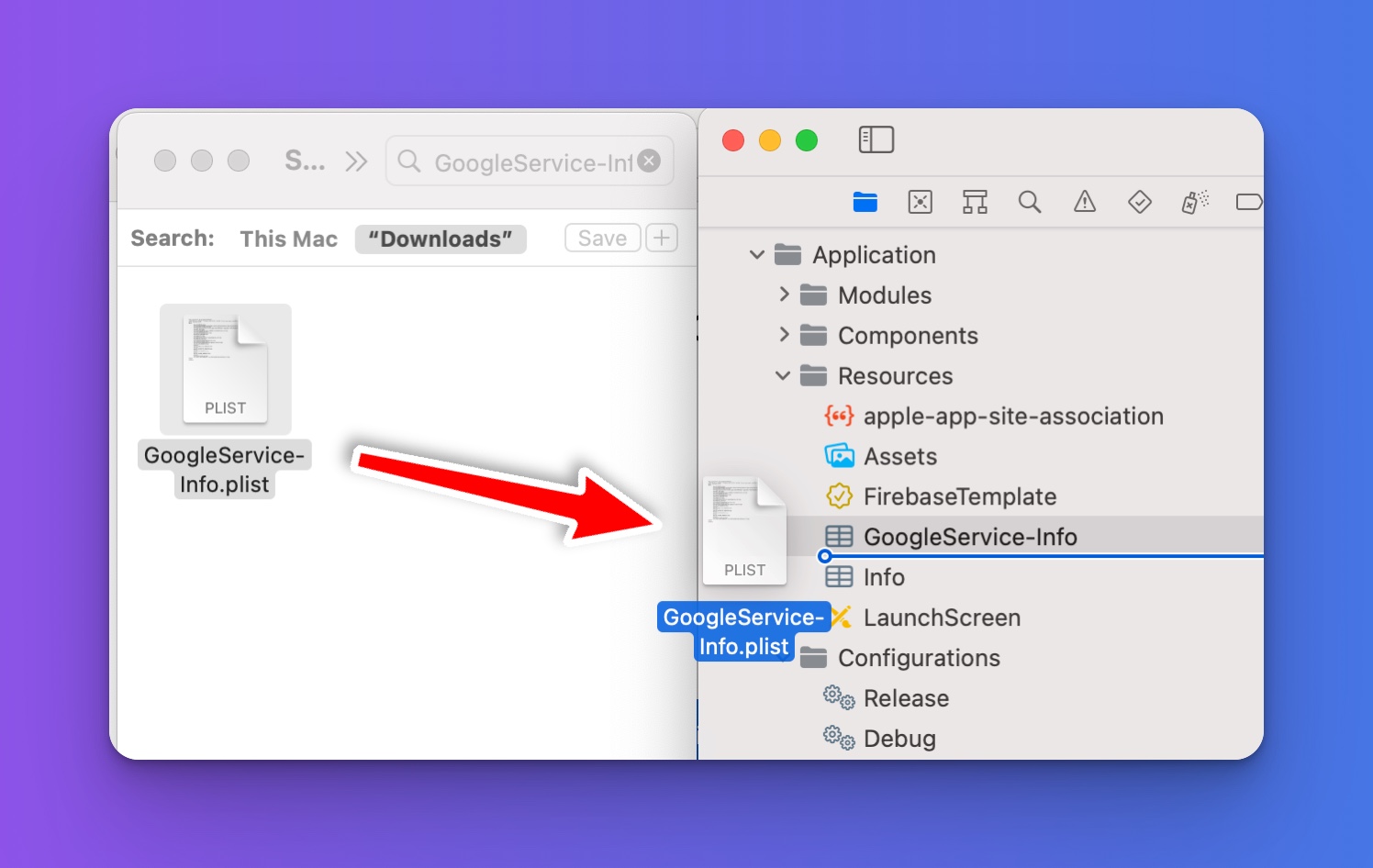Open the Breakpoint navigator tab
1373x868 pixels.
pos(1249,202)
